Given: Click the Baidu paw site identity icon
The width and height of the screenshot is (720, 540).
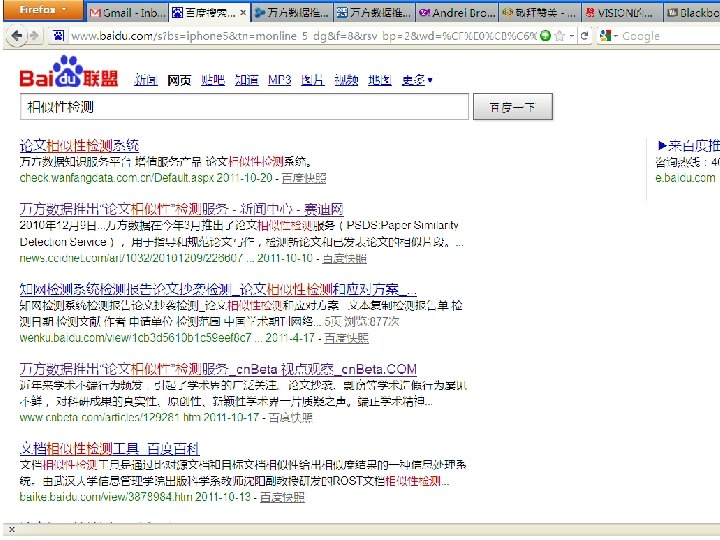Looking at the screenshot, I should [x=58, y=35].
